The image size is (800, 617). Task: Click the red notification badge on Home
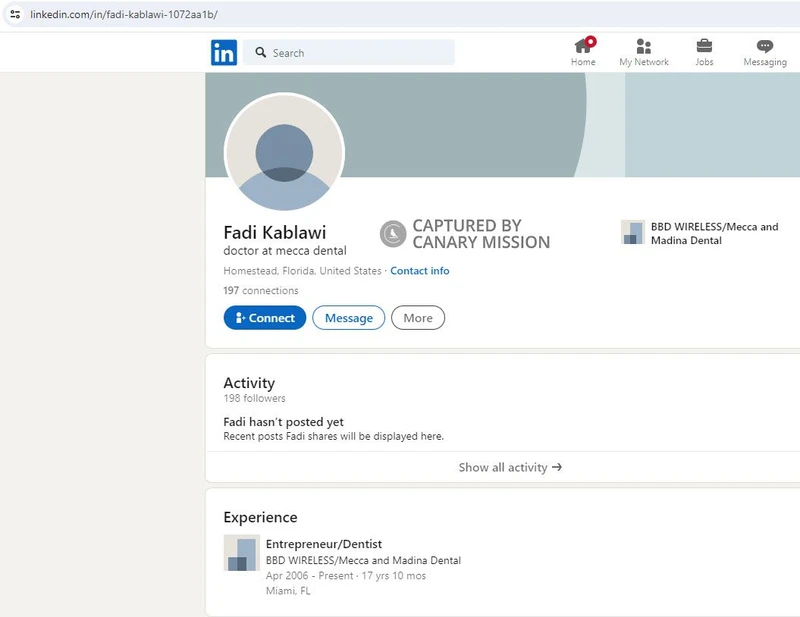[590, 41]
